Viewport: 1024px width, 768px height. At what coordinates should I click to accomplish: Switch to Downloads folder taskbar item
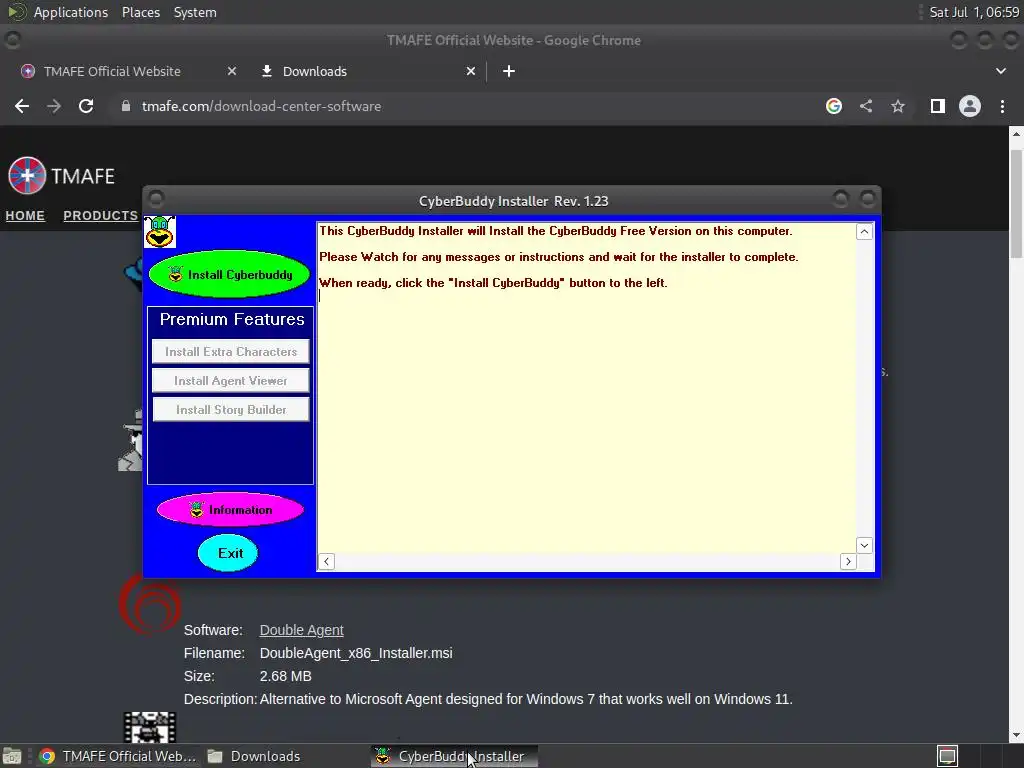pyautogui.click(x=253, y=756)
